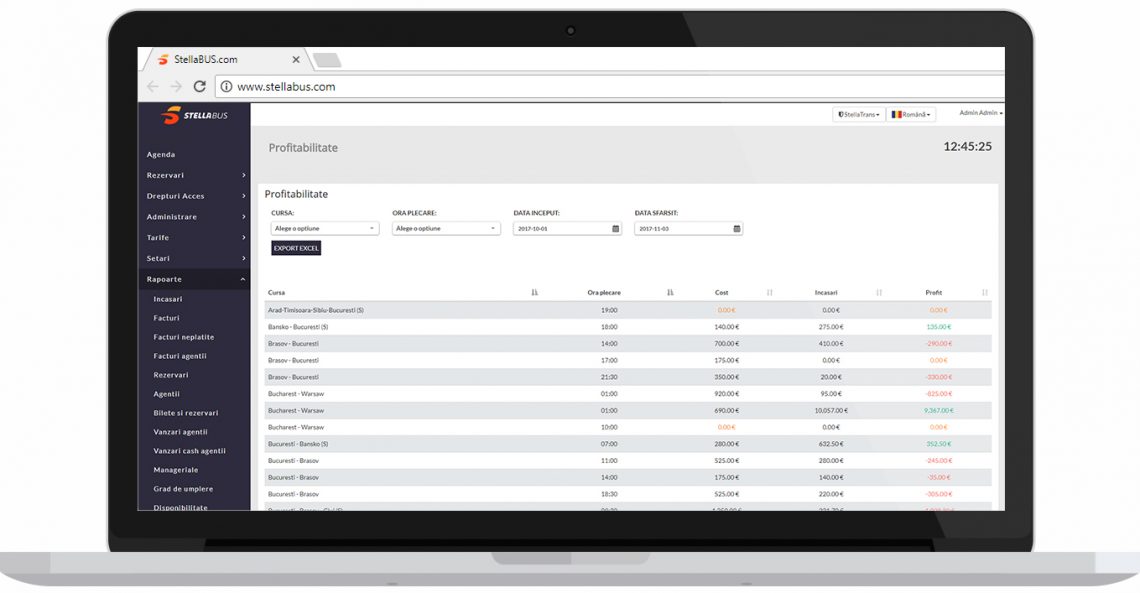Open calendar icon in Data Sfarsit field
The width and height of the screenshot is (1140, 593).
tap(736, 228)
